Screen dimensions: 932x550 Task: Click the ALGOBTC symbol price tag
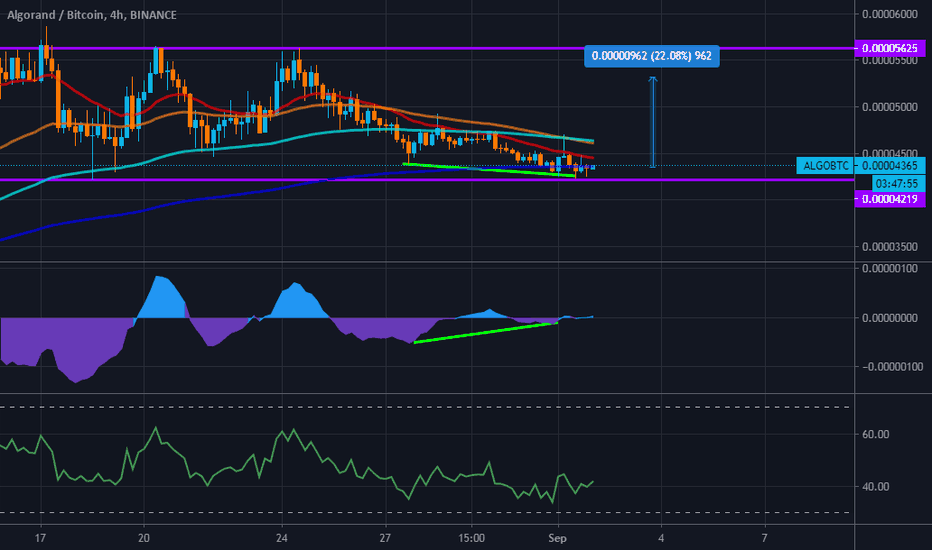pos(826,166)
